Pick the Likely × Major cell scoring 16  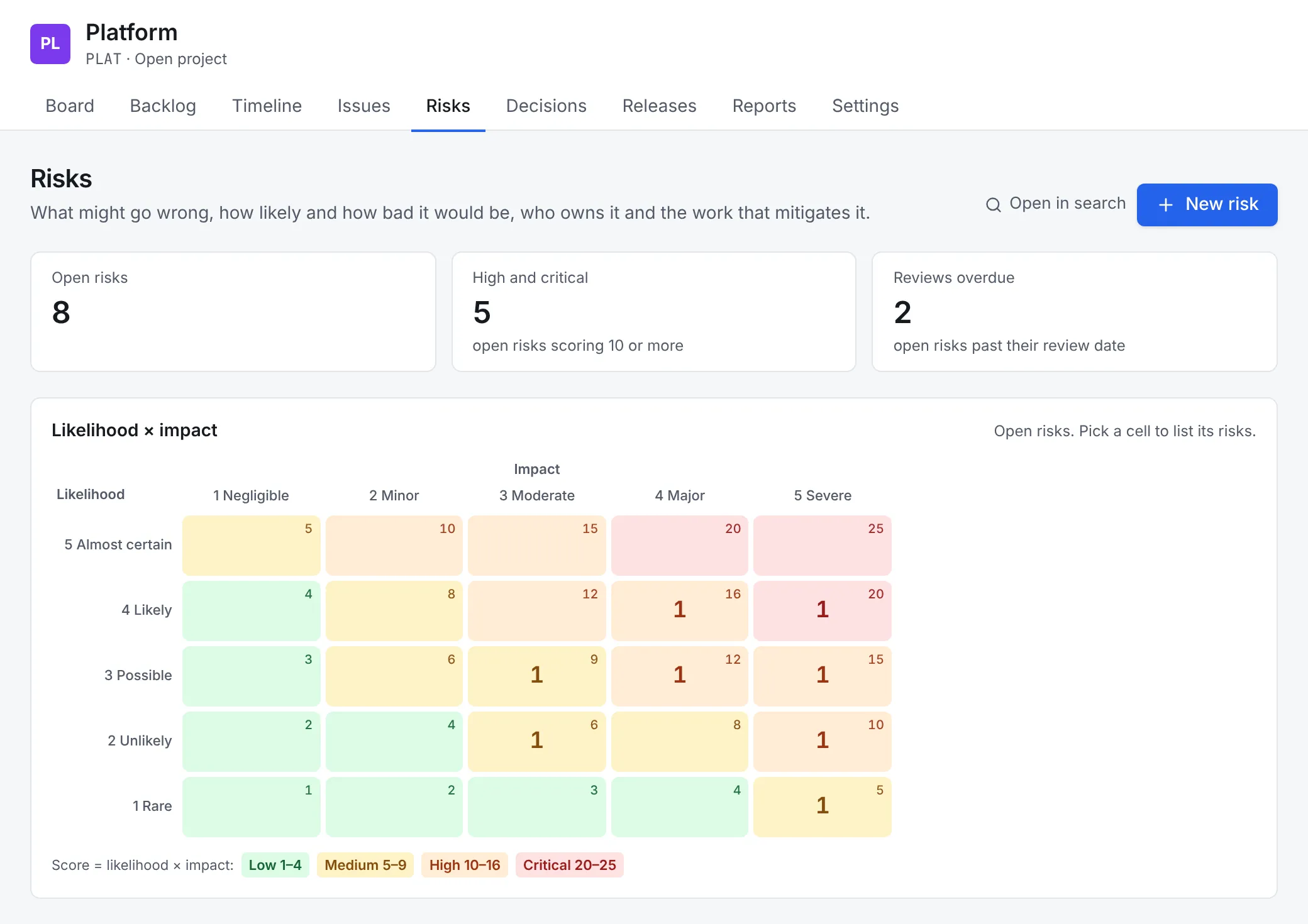[680, 611]
